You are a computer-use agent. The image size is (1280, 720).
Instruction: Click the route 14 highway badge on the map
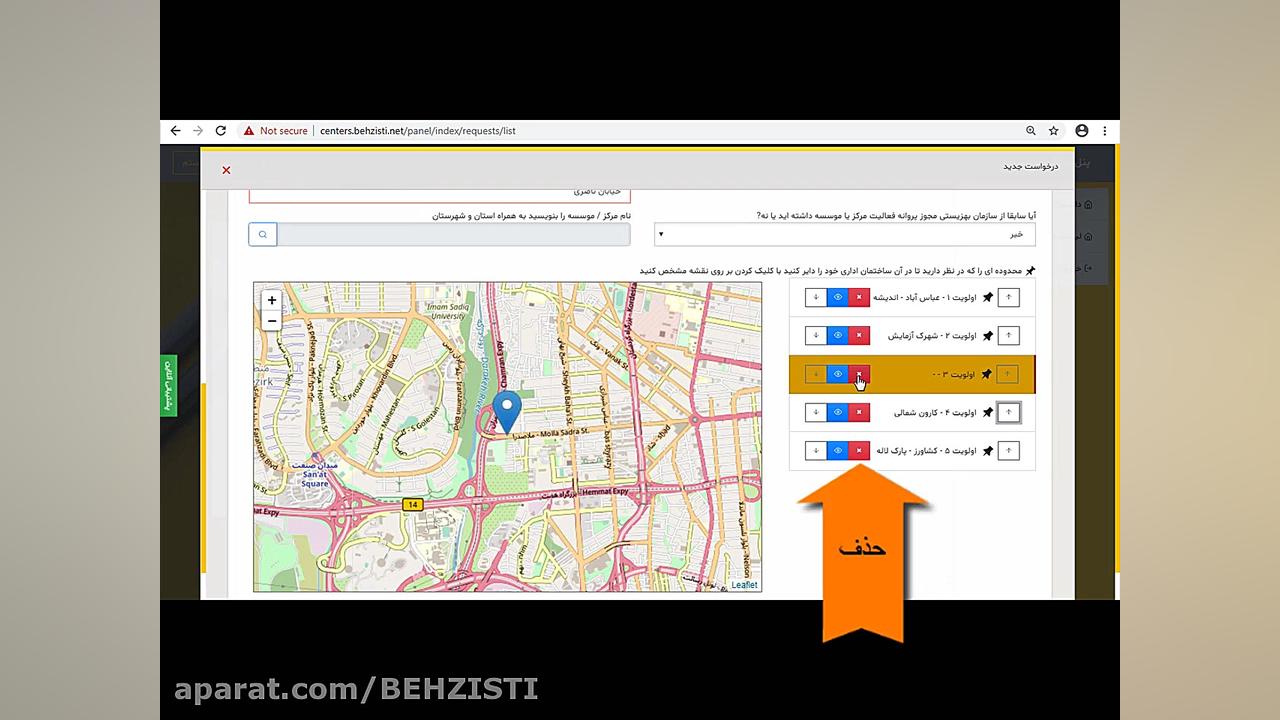coord(412,505)
